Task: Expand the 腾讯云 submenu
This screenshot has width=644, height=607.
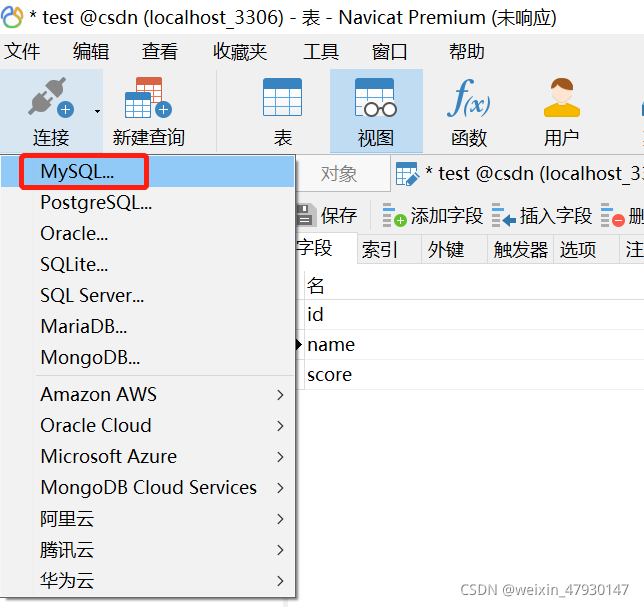Action: [x=148, y=550]
